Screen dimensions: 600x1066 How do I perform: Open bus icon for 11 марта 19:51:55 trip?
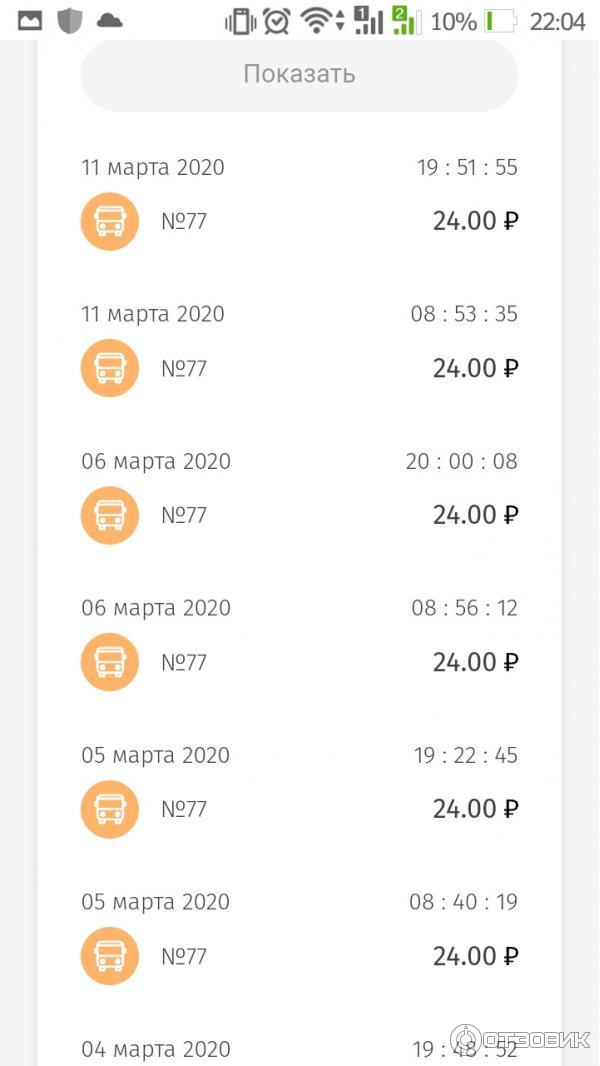pyautogui.click(x=110, y=222)
